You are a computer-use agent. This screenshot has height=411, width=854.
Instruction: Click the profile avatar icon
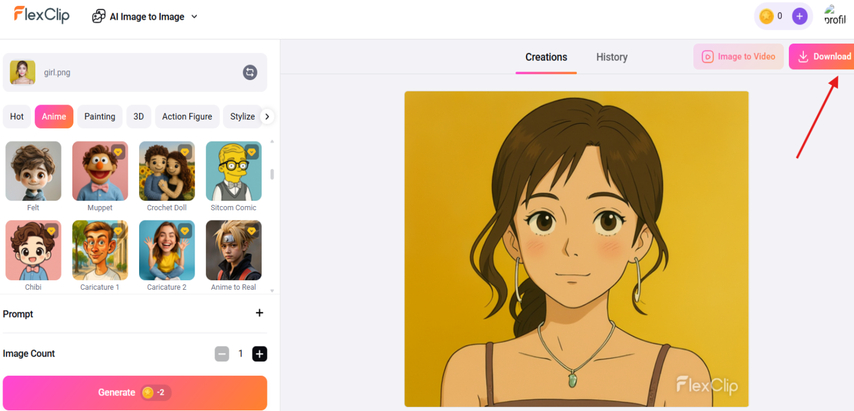[834, 16]
